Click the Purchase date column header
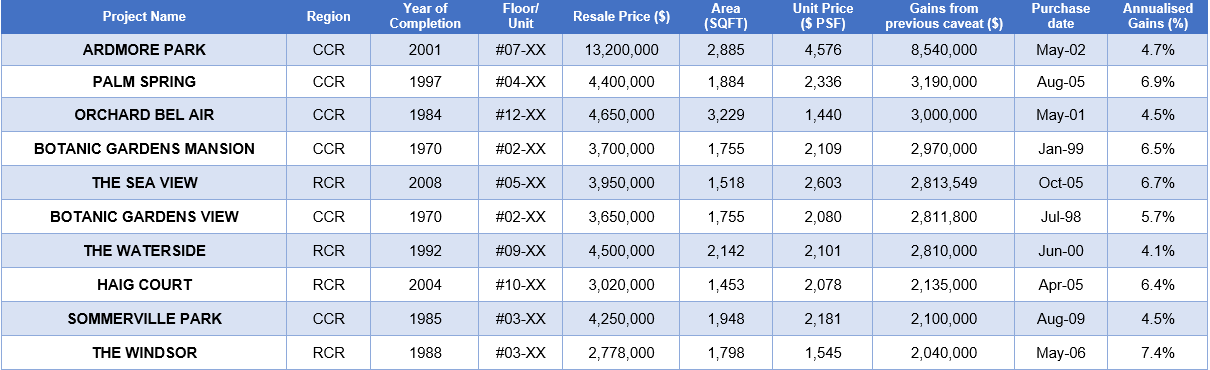This screenshot has width=1210, height=370. 1060,17
